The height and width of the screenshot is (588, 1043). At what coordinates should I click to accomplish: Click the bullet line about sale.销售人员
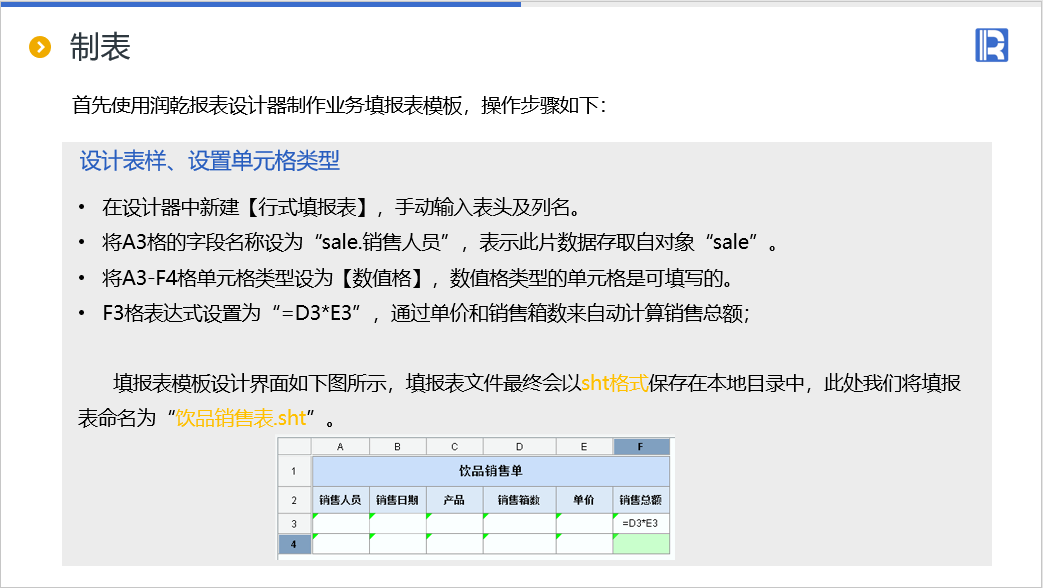[x=440, y=242]
